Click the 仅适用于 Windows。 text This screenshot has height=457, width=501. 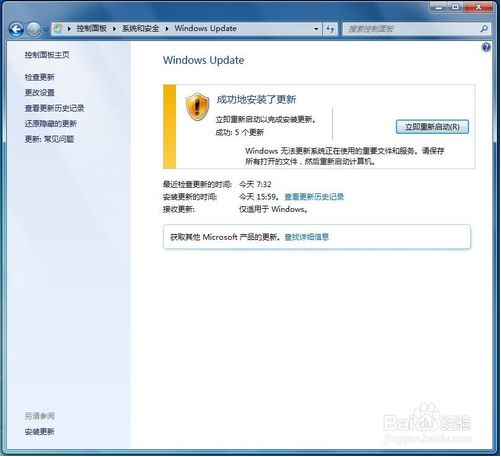pos(273,209)
